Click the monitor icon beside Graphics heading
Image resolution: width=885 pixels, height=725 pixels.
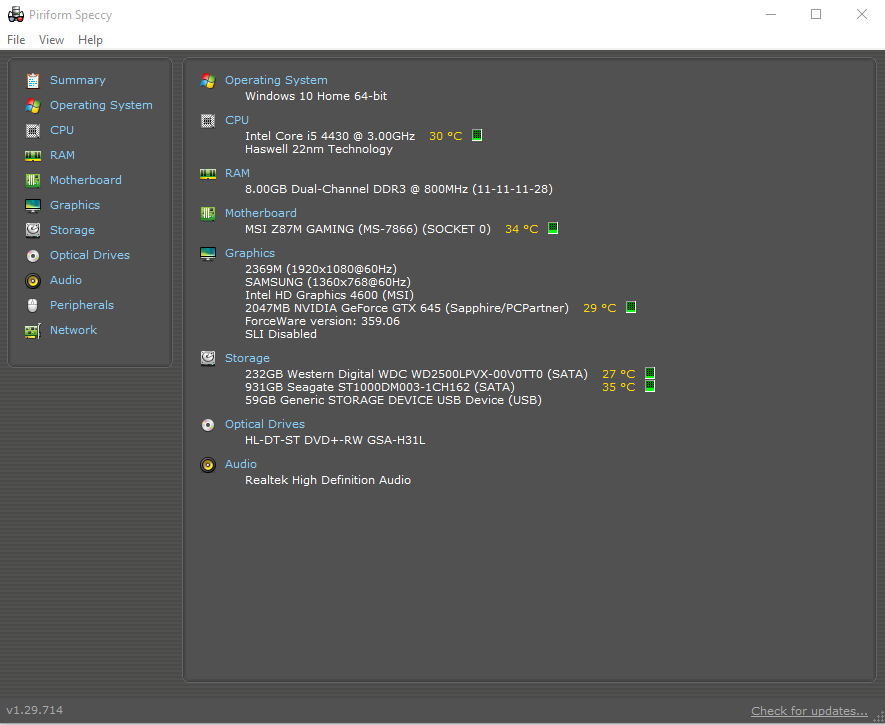coord(208,254)
